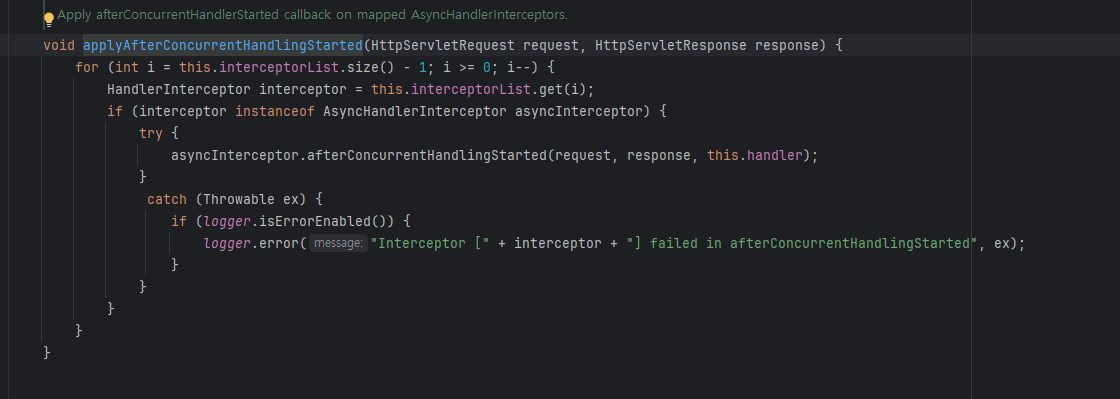The height and width of the screenshot is (399, 1120).
Task: Click the 'message:' parameter inlay hint
Action: (339, 243)
